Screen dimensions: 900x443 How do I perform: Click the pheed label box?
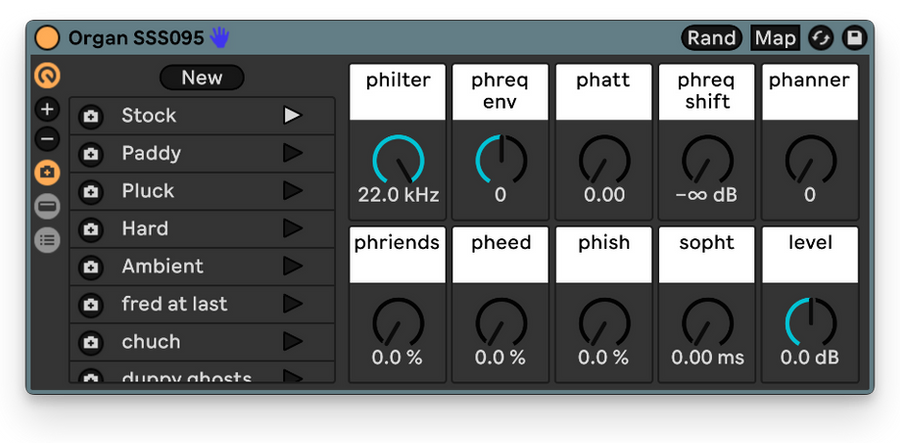501,255
